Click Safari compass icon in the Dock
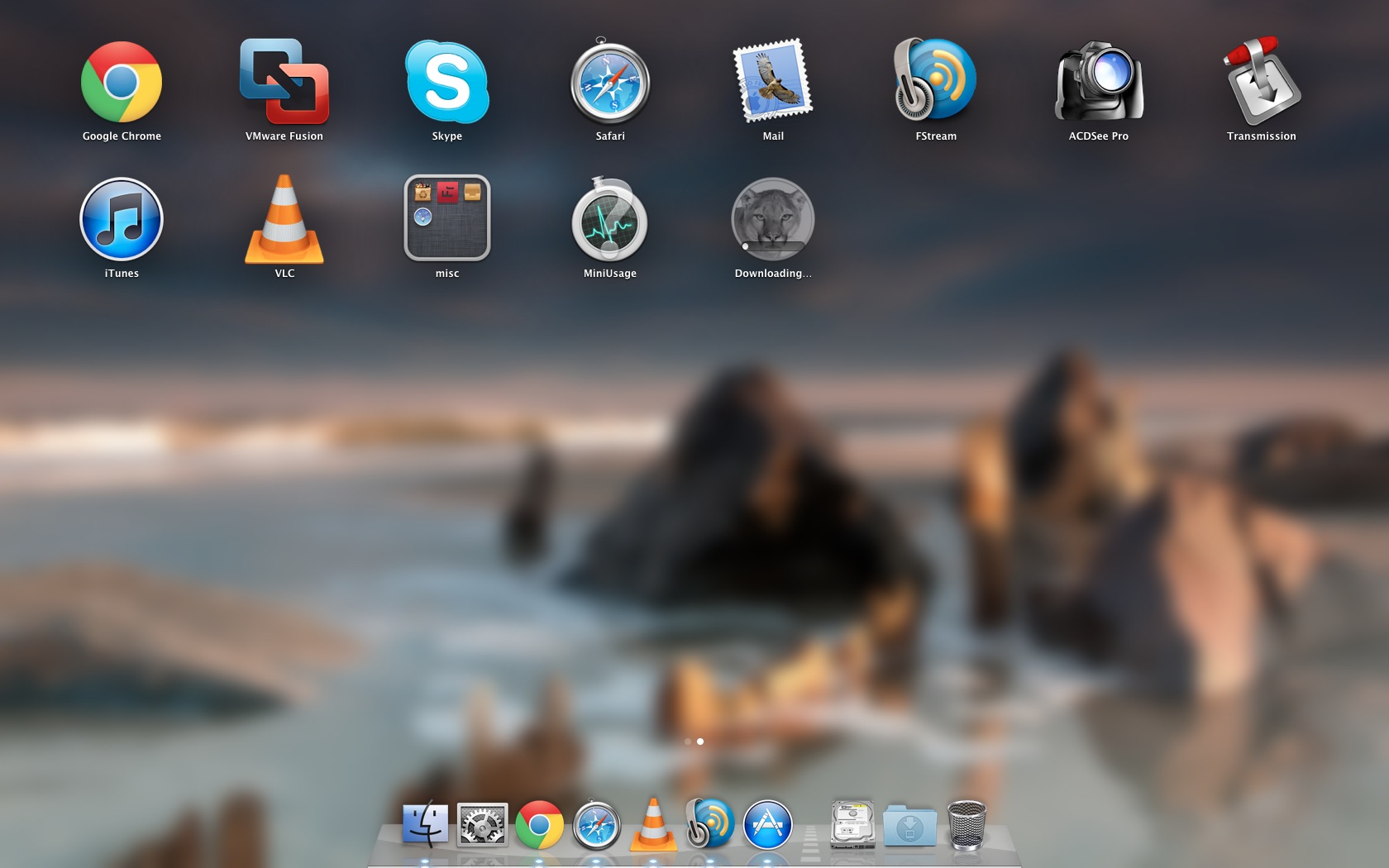The width and height of the screenshot is (1389, 868). (x=596, y=825)
